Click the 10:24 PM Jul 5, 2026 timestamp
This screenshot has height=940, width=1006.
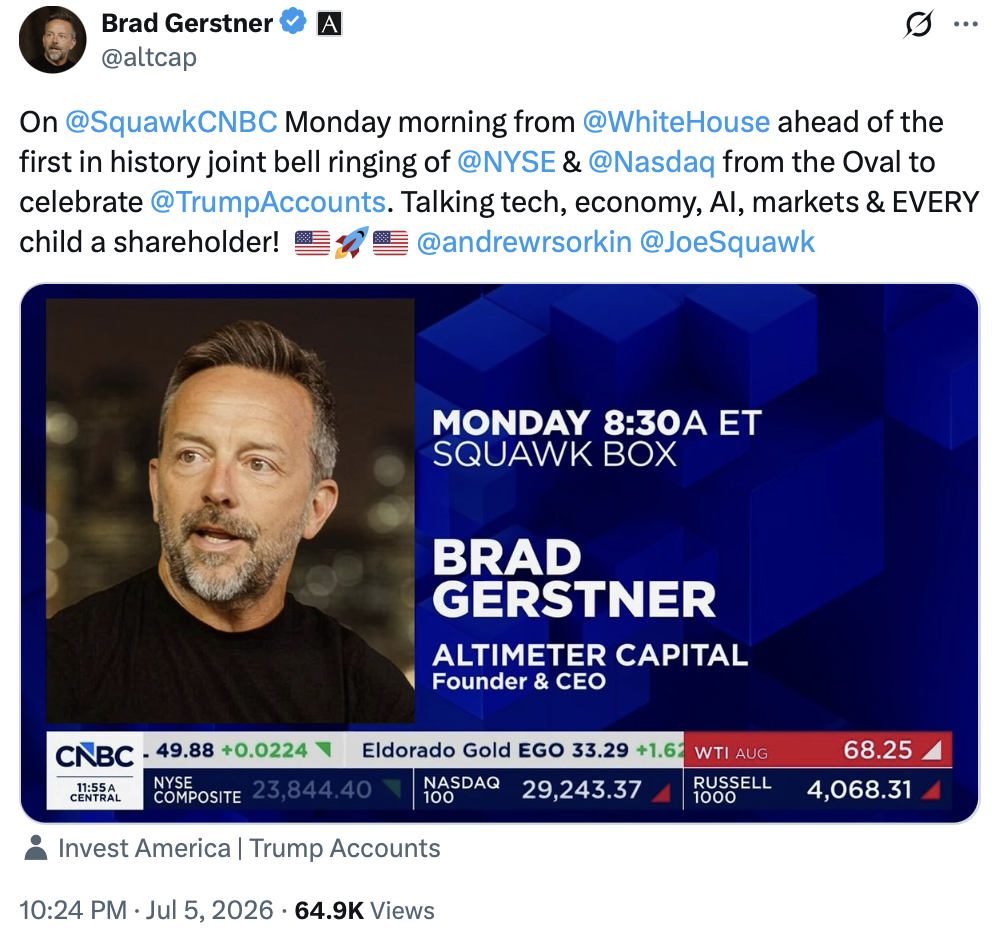click(146, 910)
